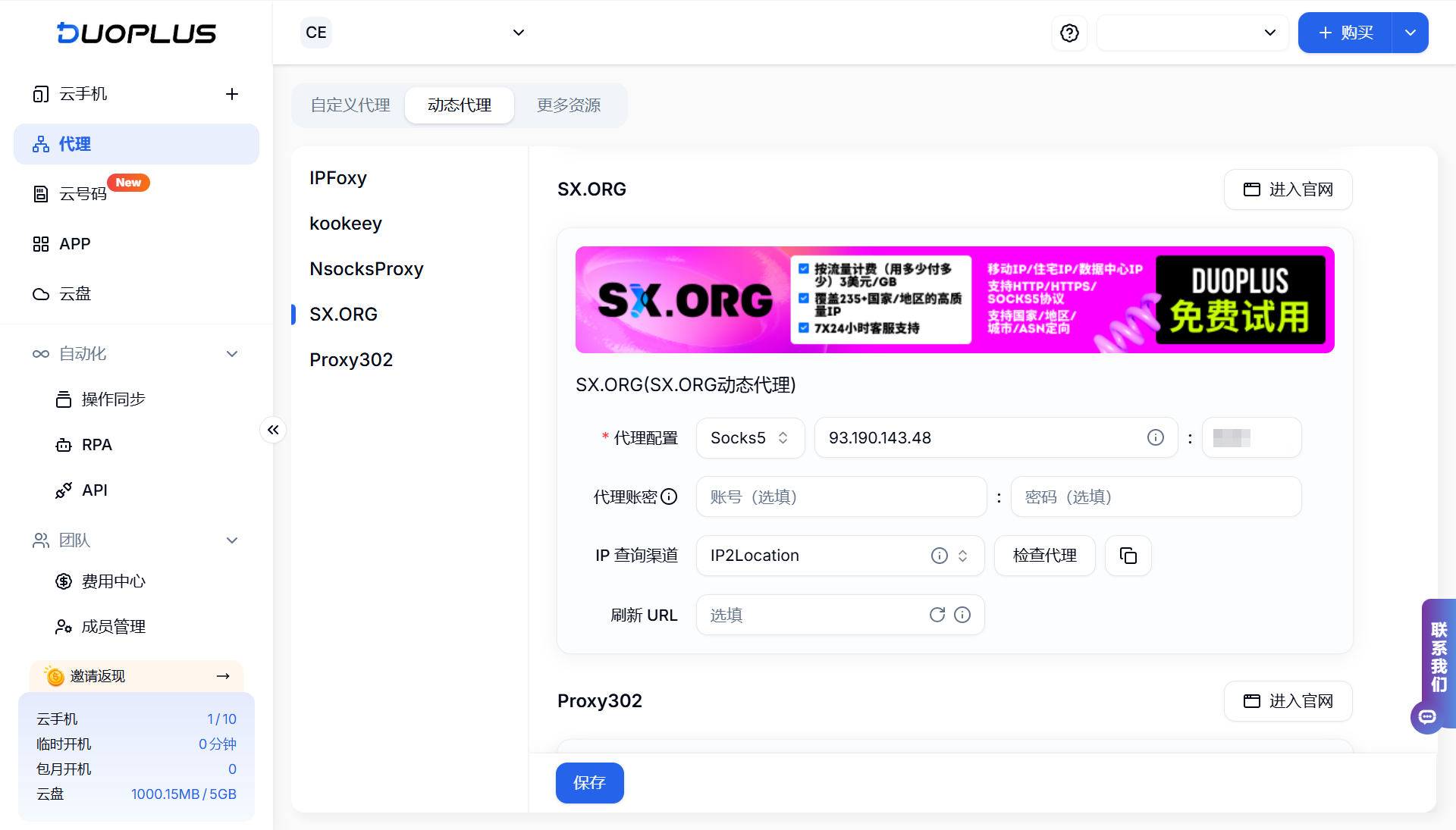The height and width of the screenshot is (830, 1456).
Task: Click 进入官网 for SX.ORG
Action: tap(1288, 189)
